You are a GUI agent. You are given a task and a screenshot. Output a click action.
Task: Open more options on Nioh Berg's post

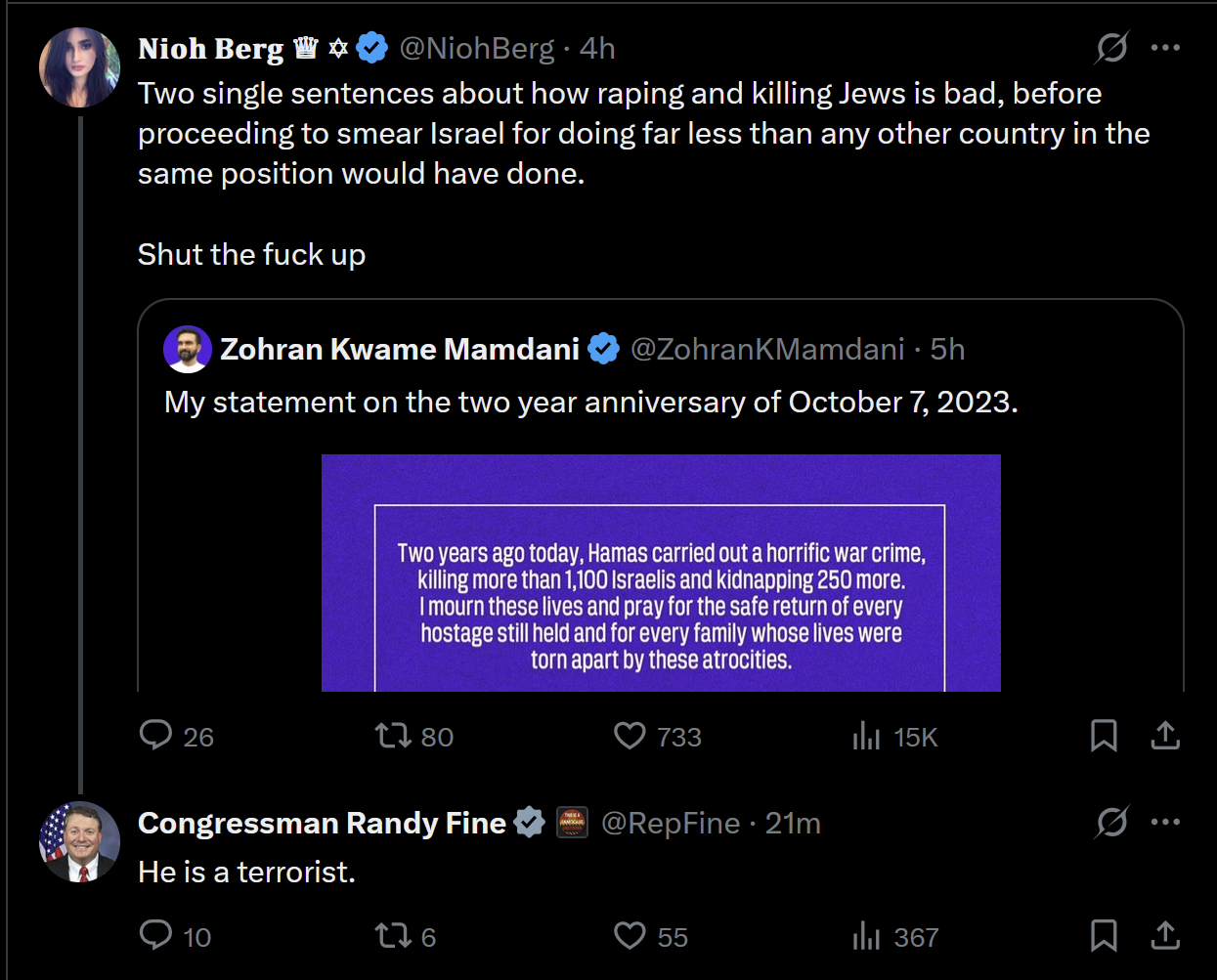(1165, 47)
